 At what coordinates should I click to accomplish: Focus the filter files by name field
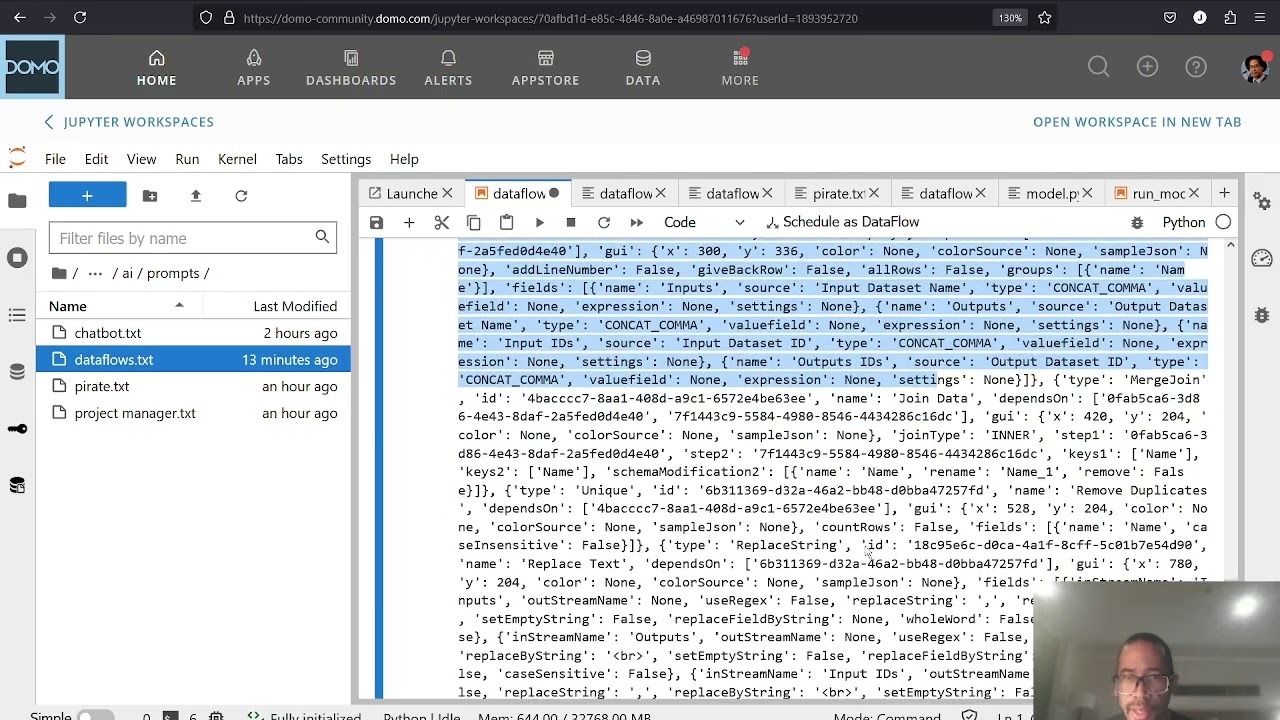pos(192,238)
